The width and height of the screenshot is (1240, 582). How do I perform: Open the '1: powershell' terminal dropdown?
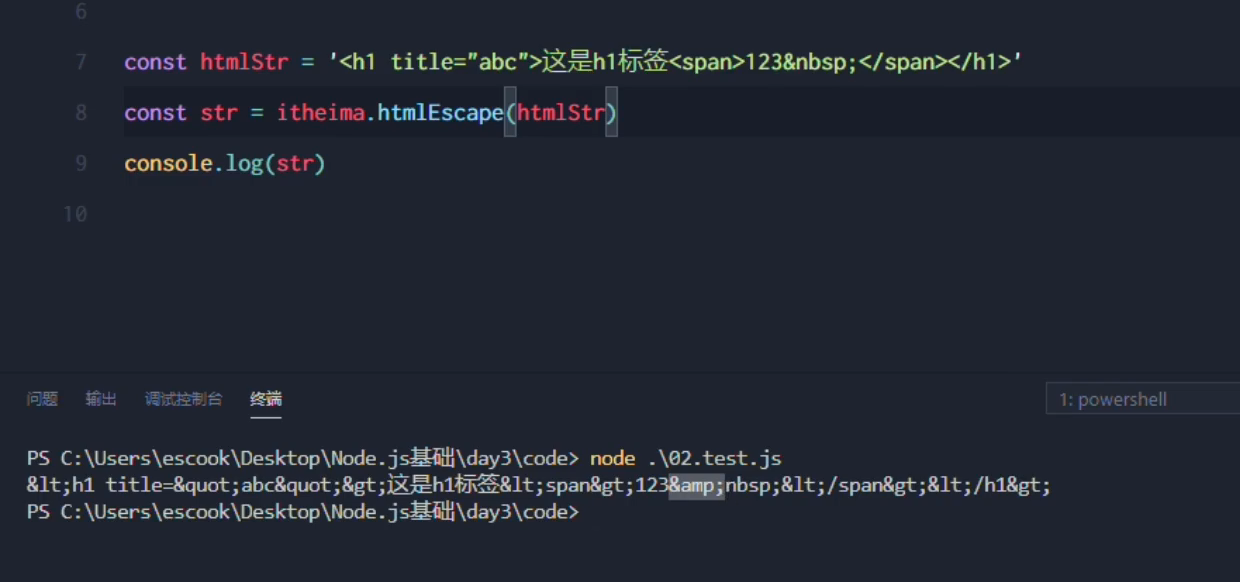pyautogui.click(x=1142, y=400)
